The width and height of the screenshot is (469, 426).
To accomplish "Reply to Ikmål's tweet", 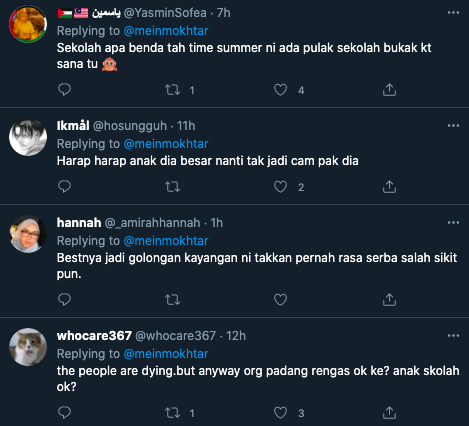I will 64,186.
